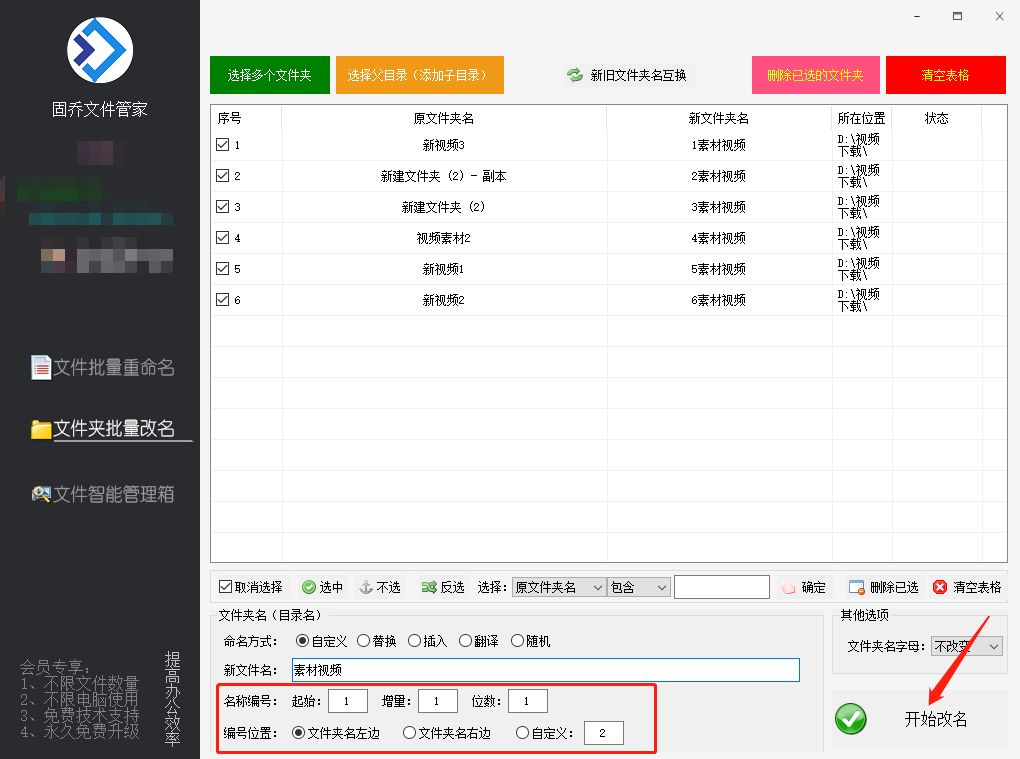Click the cell 新视频1

click(444, 269)
